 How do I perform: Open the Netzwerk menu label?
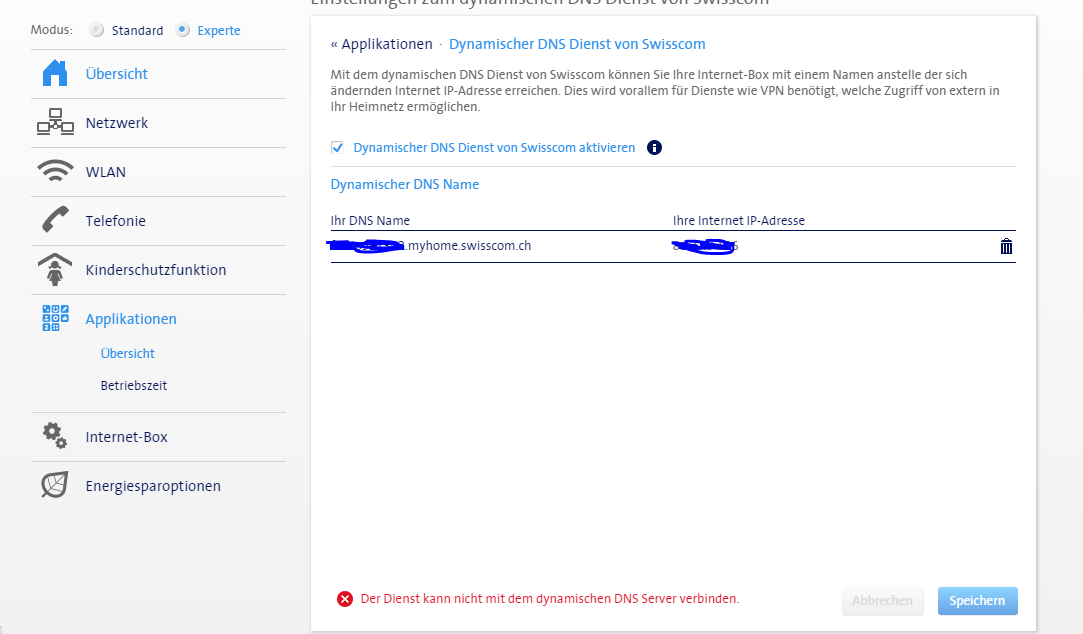[117, 123]
